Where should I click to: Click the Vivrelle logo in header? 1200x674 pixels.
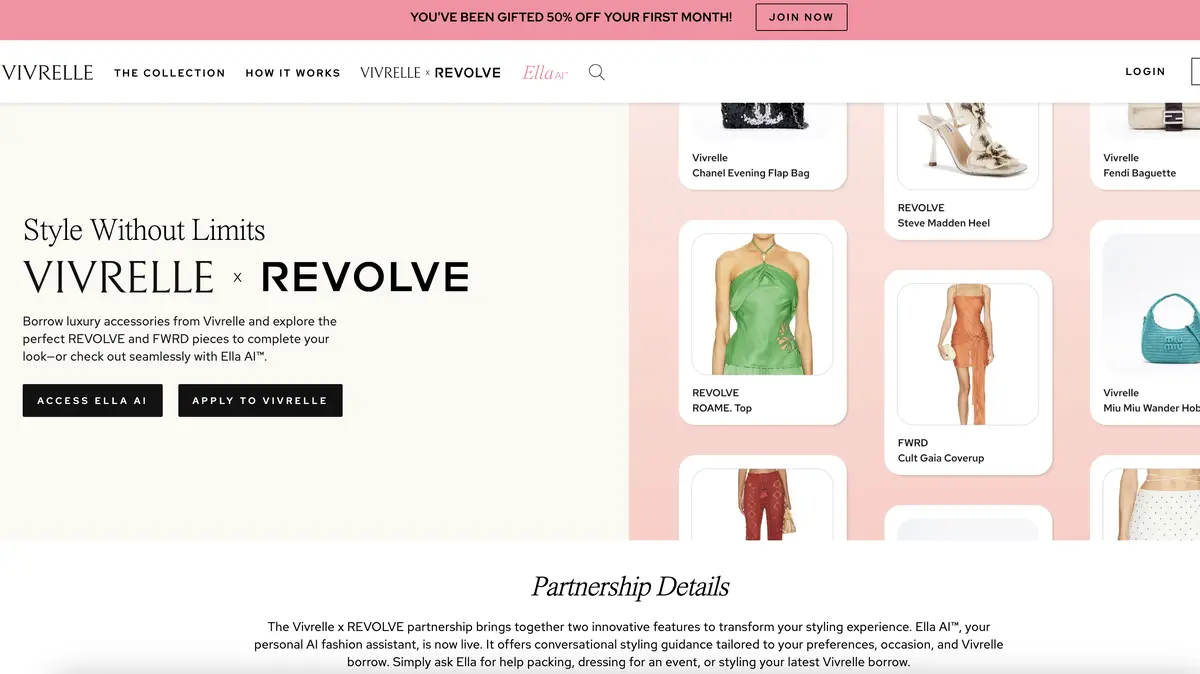point(47,72)
